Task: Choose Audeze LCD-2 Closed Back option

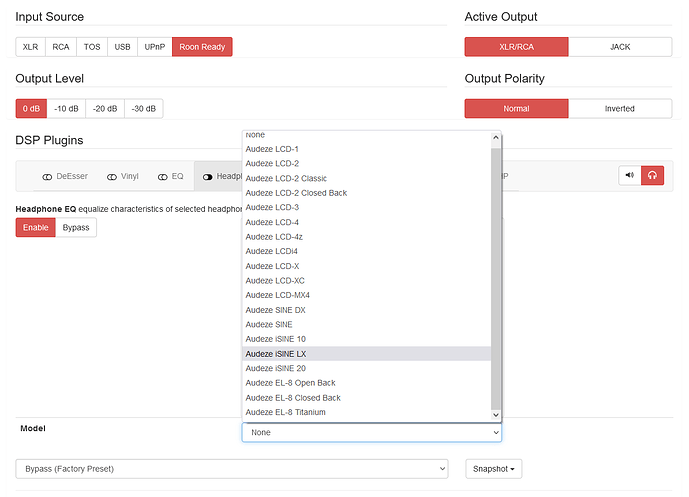Action: (x=366, y=193)
